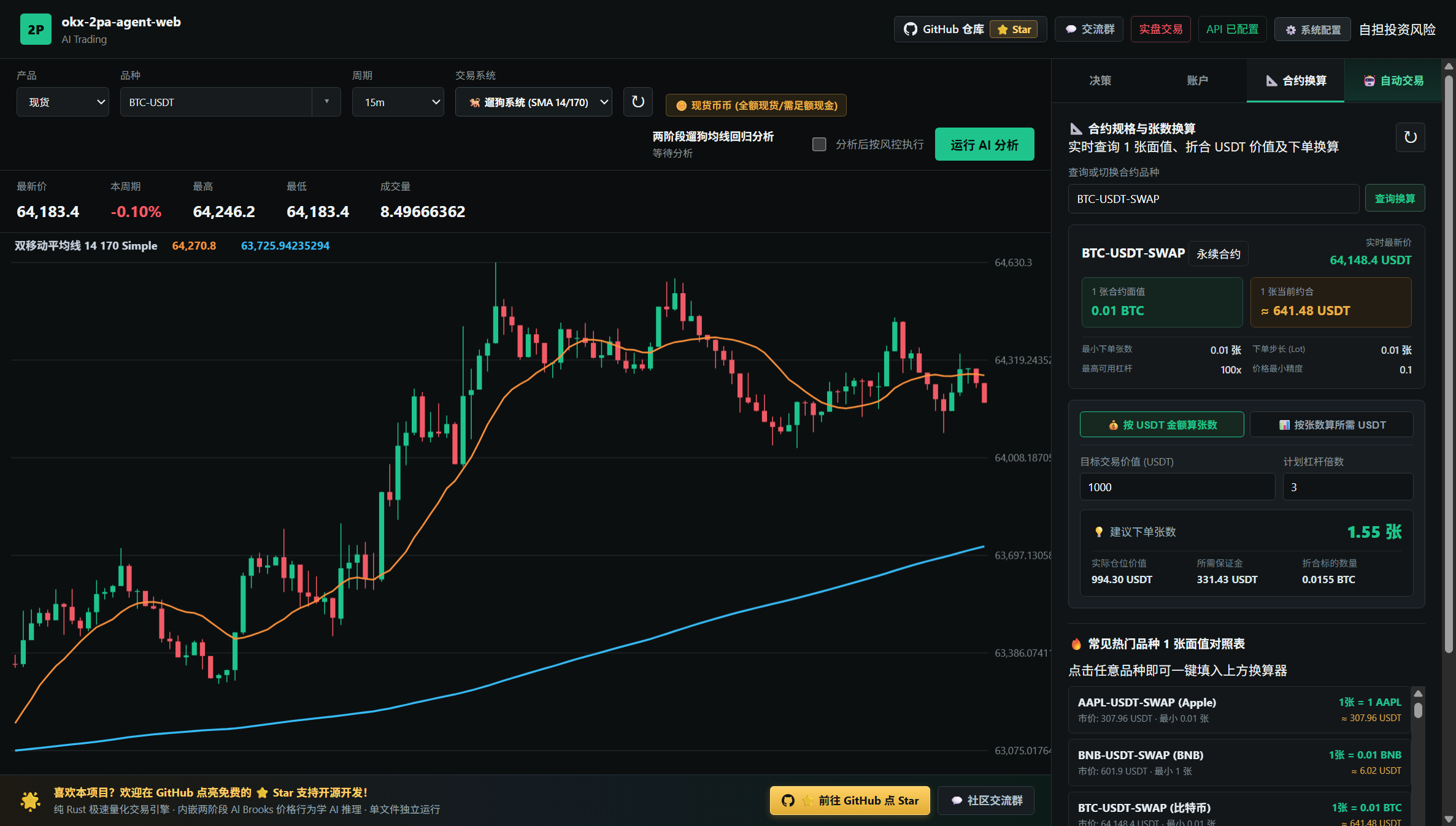Click the 成交量 8.49666362 value

pyautogui.click(x=422, y=212)
